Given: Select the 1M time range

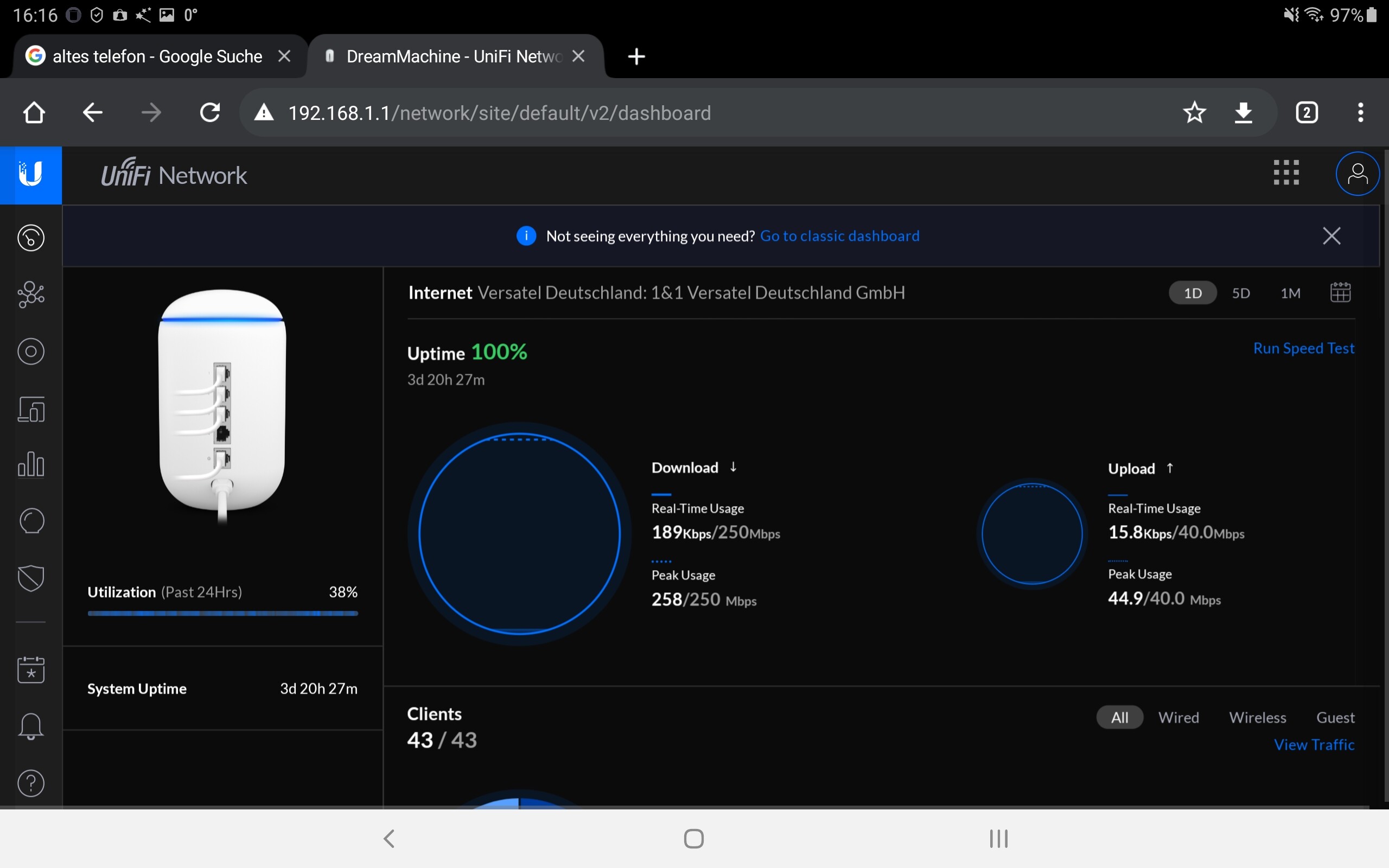Looking at the screenshot, I should pos(1290,293).
